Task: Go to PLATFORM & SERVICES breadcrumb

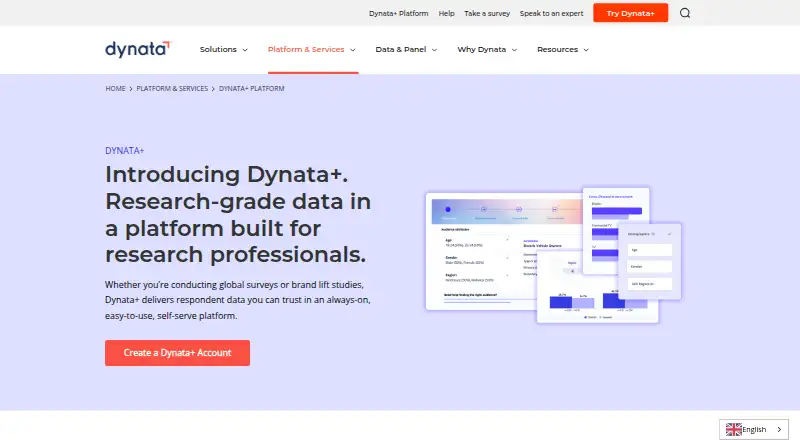Action: [172, 88]
